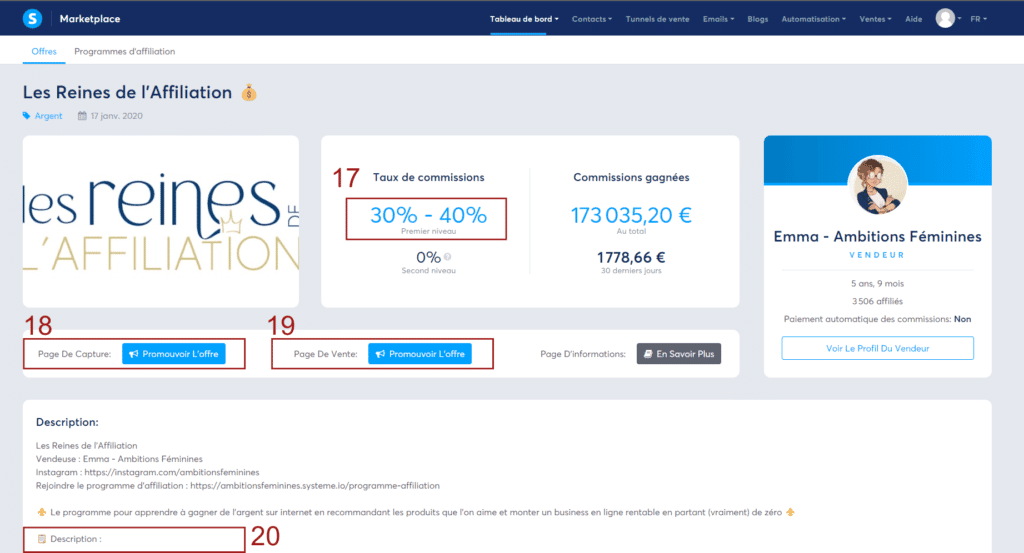
Task: Change language with the FR dropdown
Action: (x=978, y=19)
